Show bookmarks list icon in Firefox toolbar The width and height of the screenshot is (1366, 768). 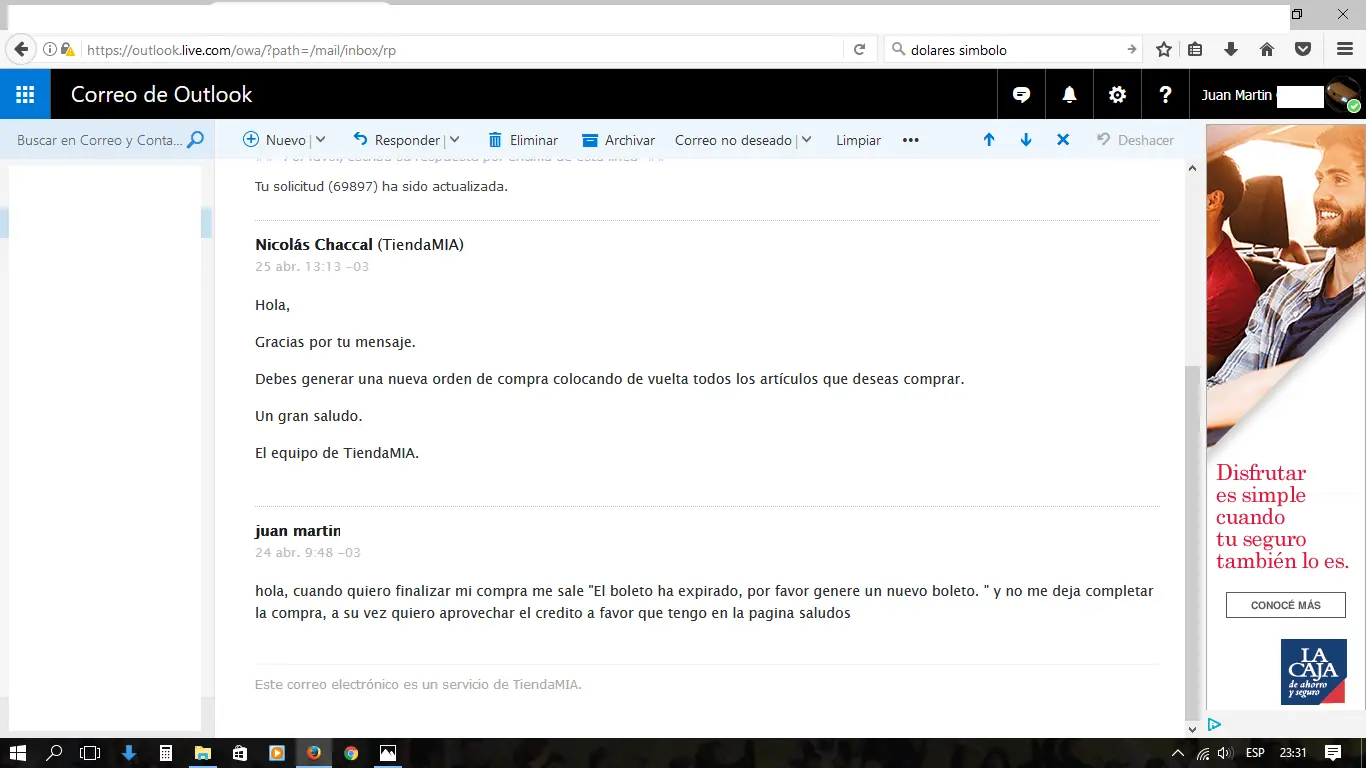pyautogui.click(x=1195, y=49)
